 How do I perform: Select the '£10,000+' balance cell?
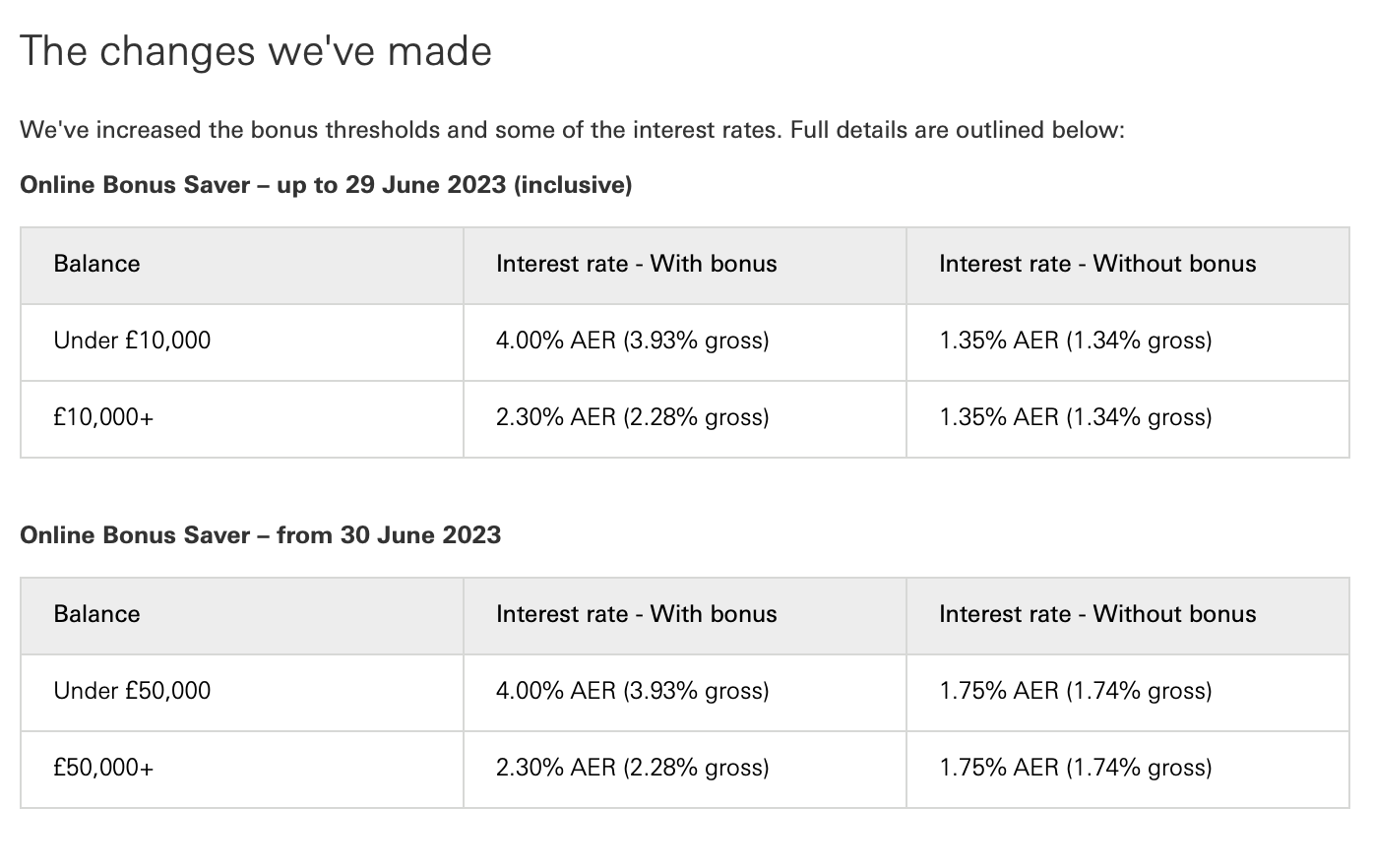click(242, 419)
